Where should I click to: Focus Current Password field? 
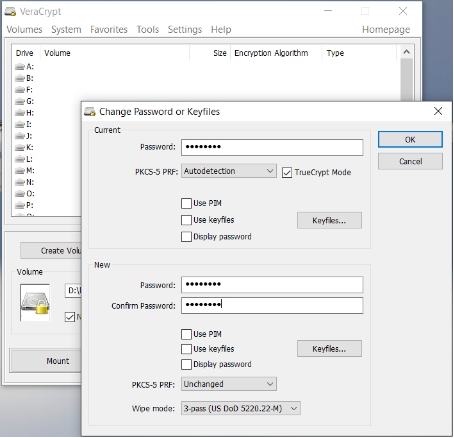pyautogui.click(x=272, y=147)
